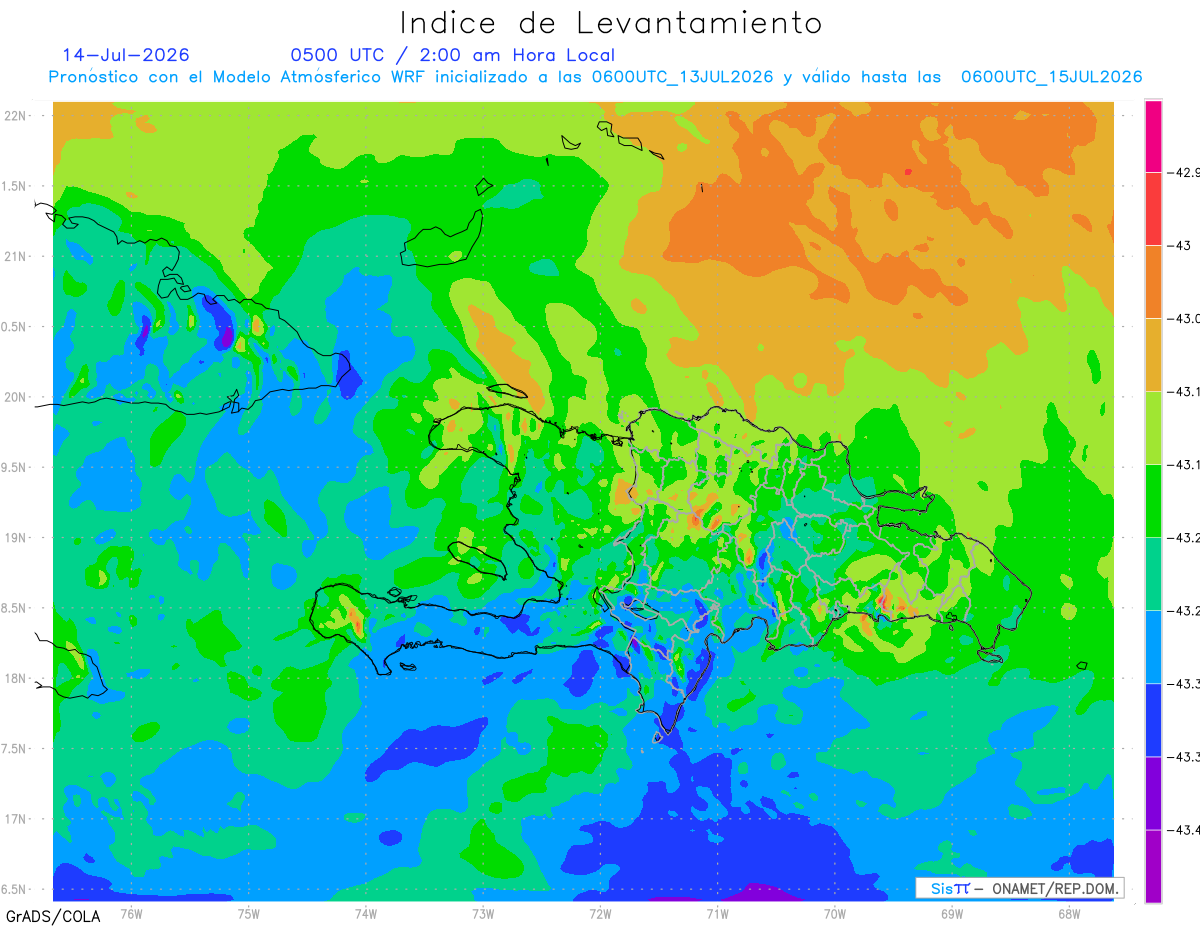Image resolution: width=1200 pixels, height=927 pixels.
Task: Click the '-42.9' color scale value
Action: tap(1186, 172)
